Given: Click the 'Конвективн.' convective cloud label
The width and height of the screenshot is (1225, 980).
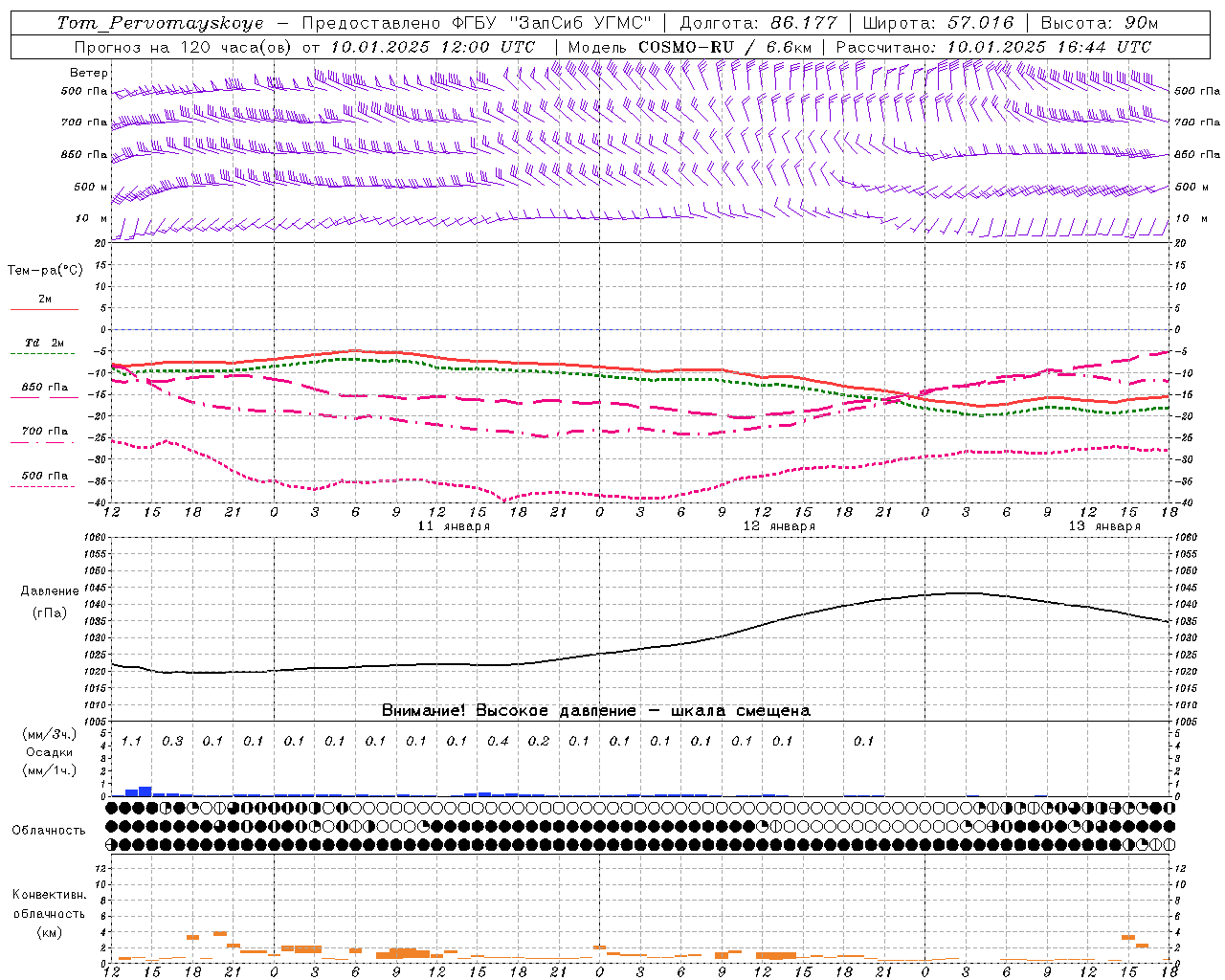Looking at the screenshot, I should (49, 895).
